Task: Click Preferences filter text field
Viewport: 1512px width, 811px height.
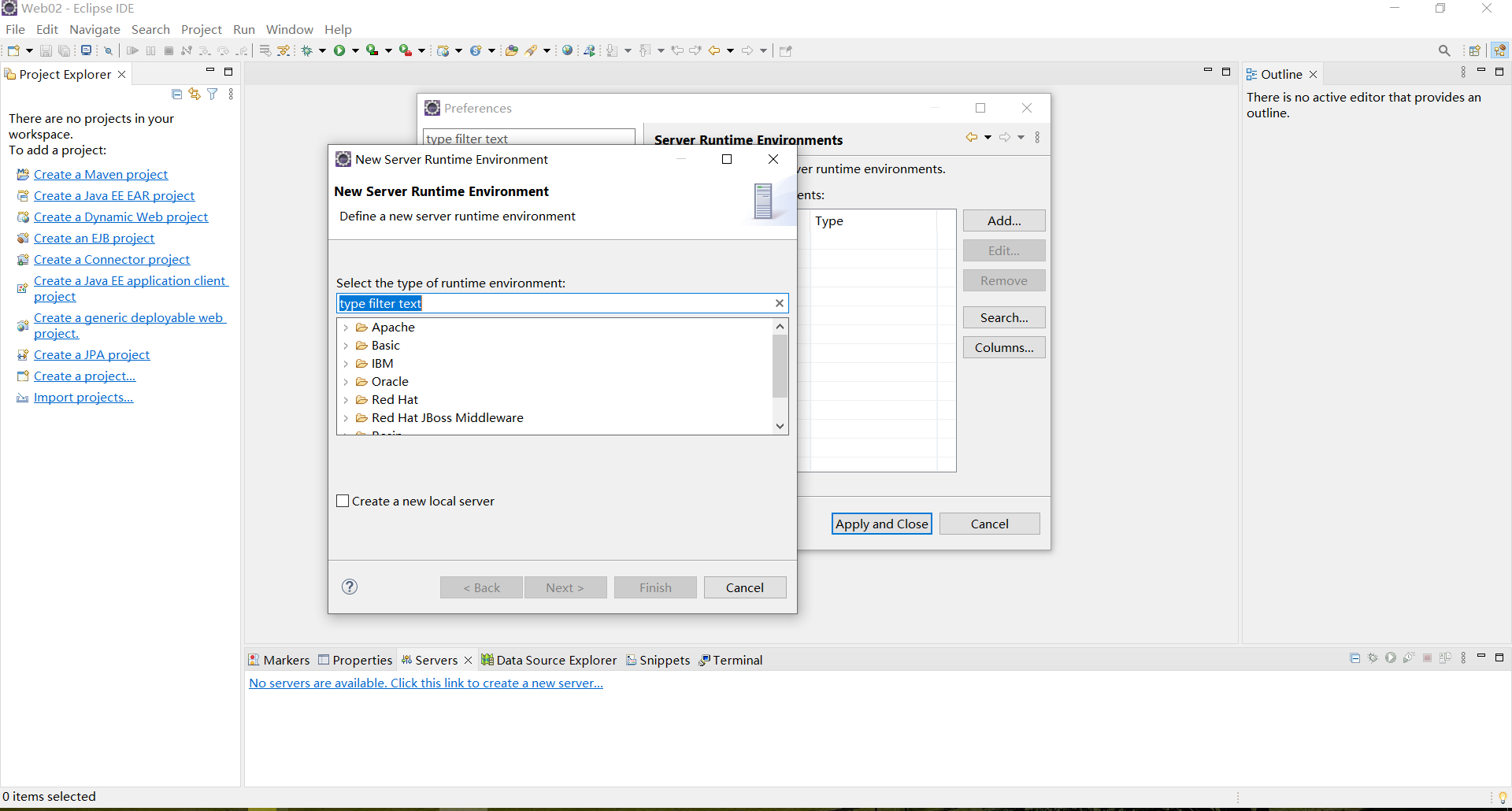Action: (529, 138)
